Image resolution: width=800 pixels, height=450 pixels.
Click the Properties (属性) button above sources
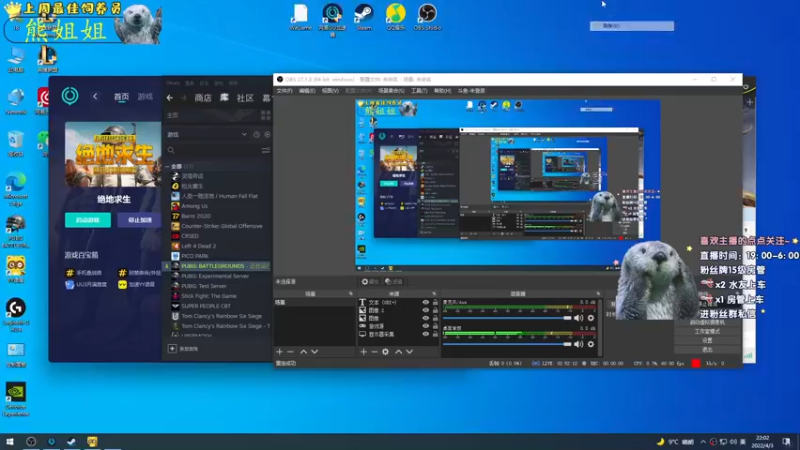pos(370,282)
